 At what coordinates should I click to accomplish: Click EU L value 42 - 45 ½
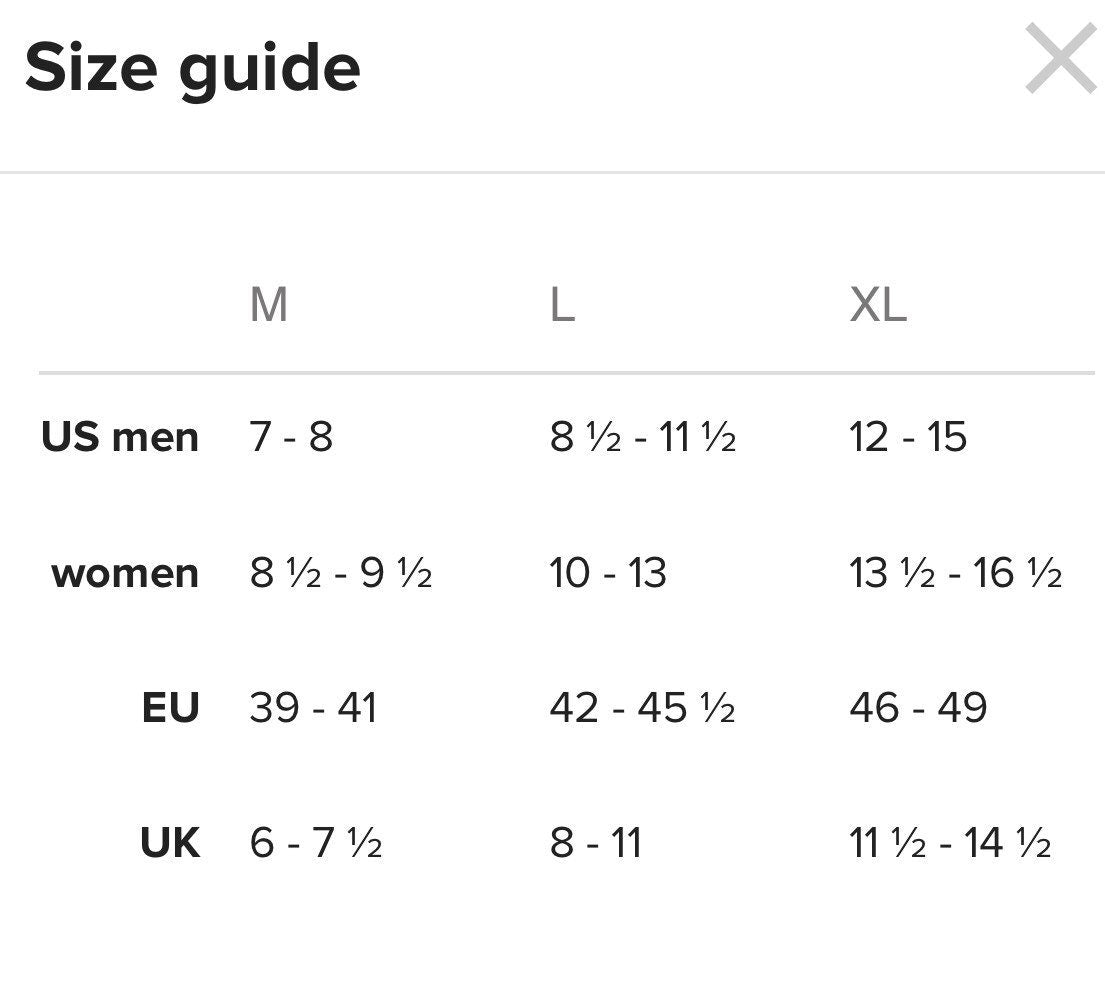pyautogui.click(x=643, y=707)
